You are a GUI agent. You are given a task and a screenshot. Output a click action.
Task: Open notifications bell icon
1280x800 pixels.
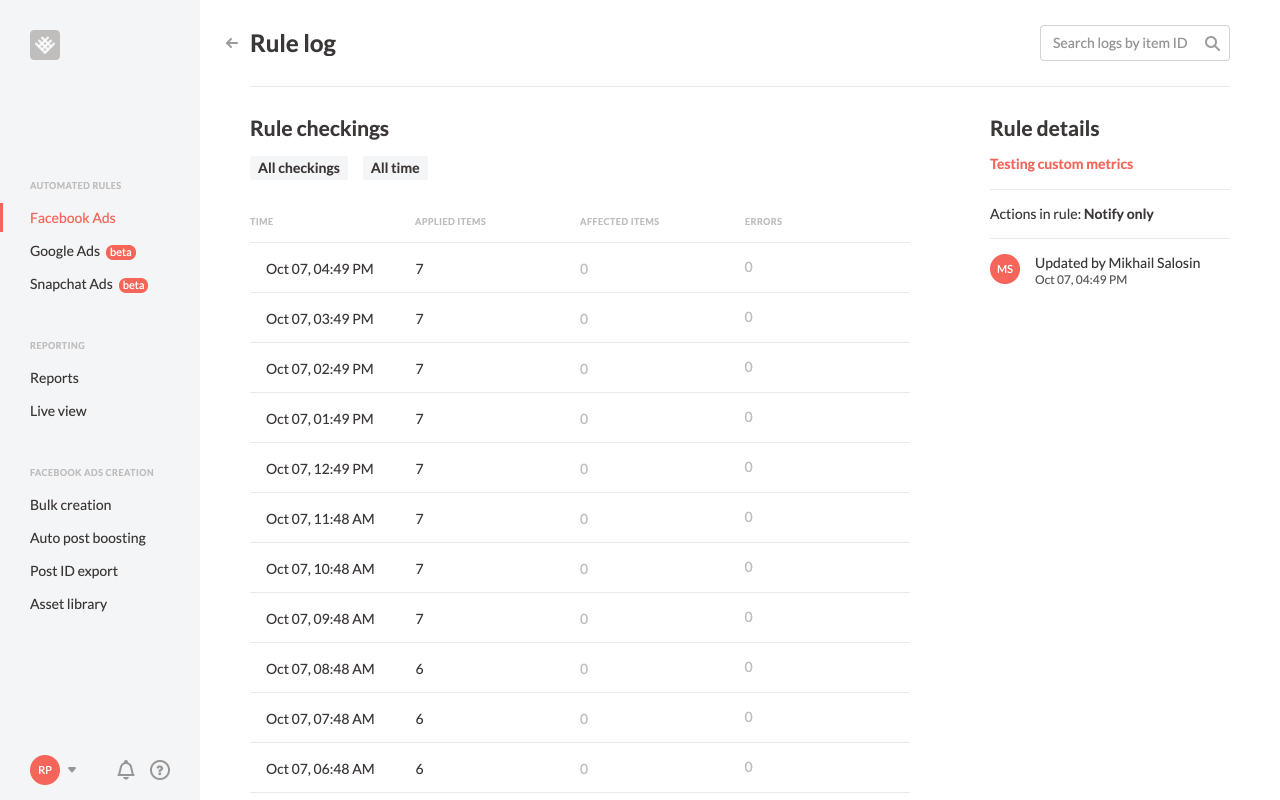click(126, 770)
